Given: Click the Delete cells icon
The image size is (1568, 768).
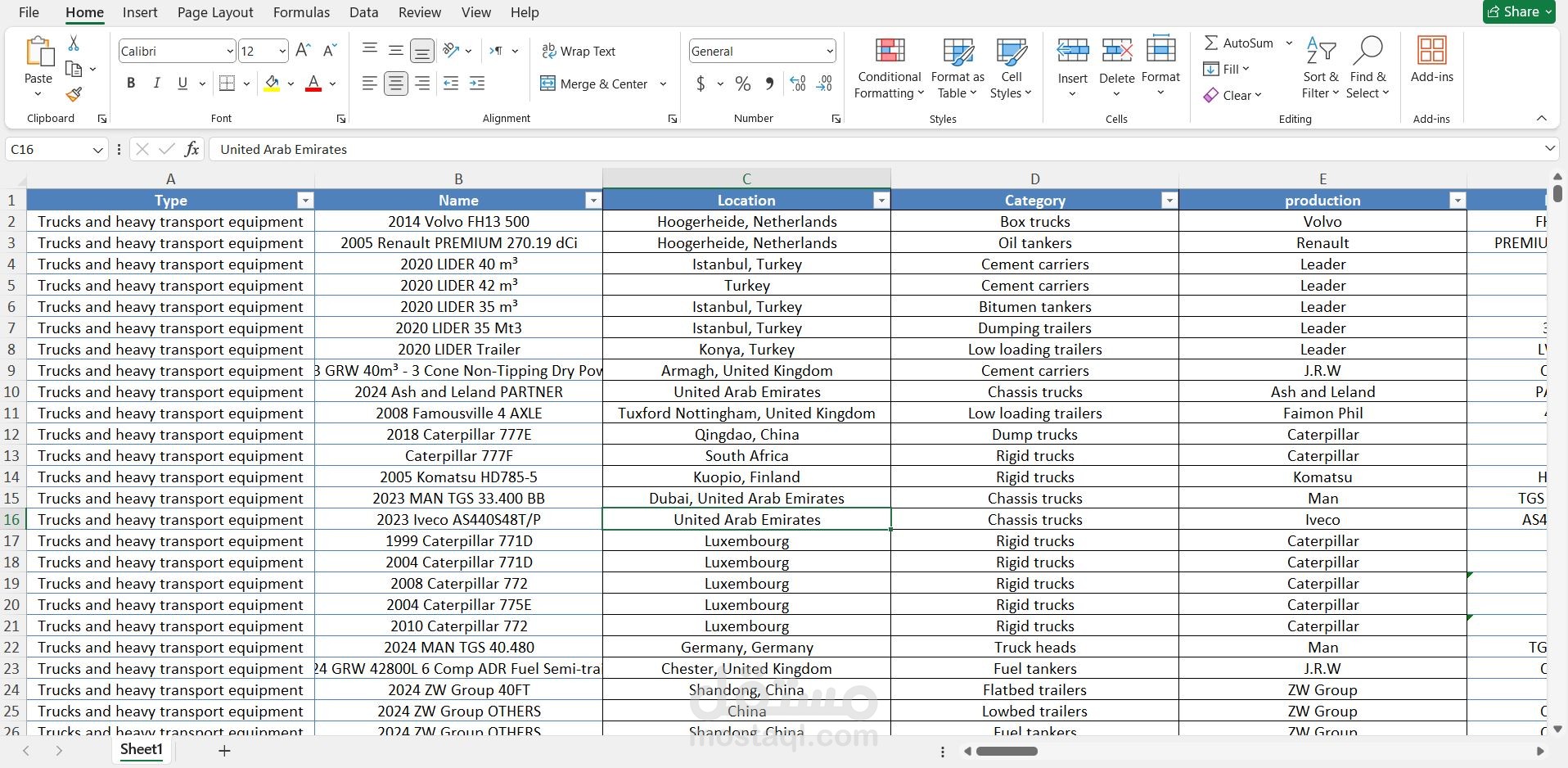Looking at the screenshot, I should [x=1116, y=52].
